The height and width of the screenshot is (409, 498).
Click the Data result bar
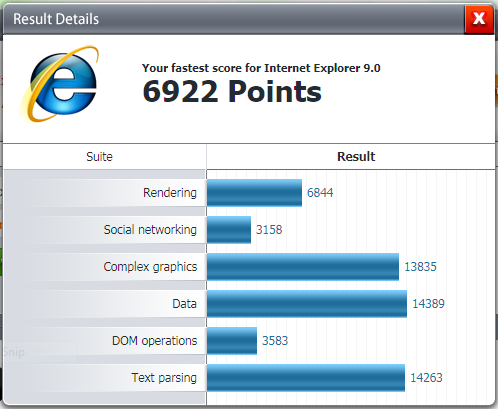(307, 304)
